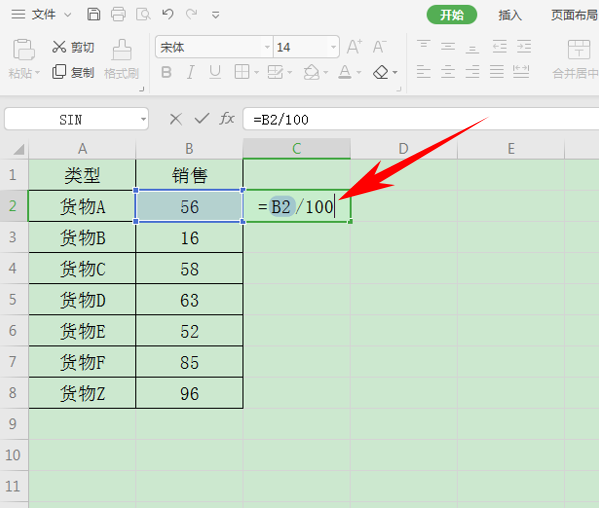Expand the SIN name box dropdown

pyautogui.click(x=143, y=119)
